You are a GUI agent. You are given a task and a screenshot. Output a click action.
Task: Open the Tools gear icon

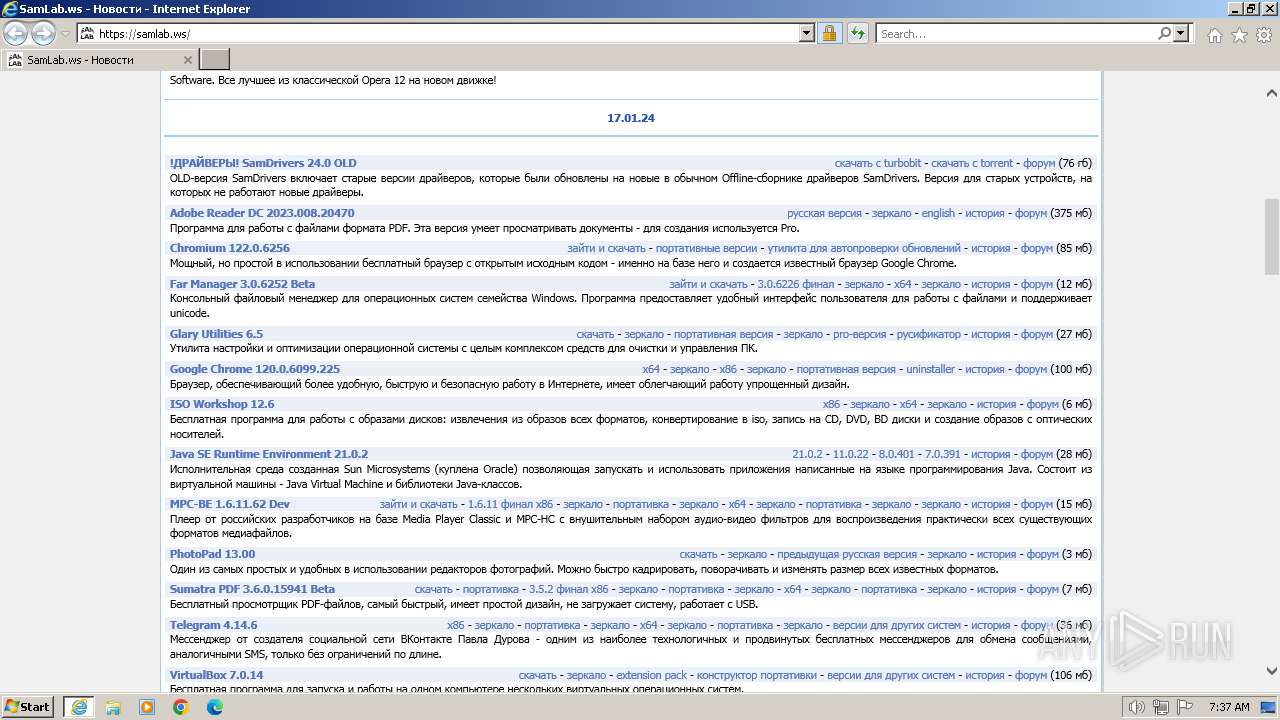pos(1264,35)
